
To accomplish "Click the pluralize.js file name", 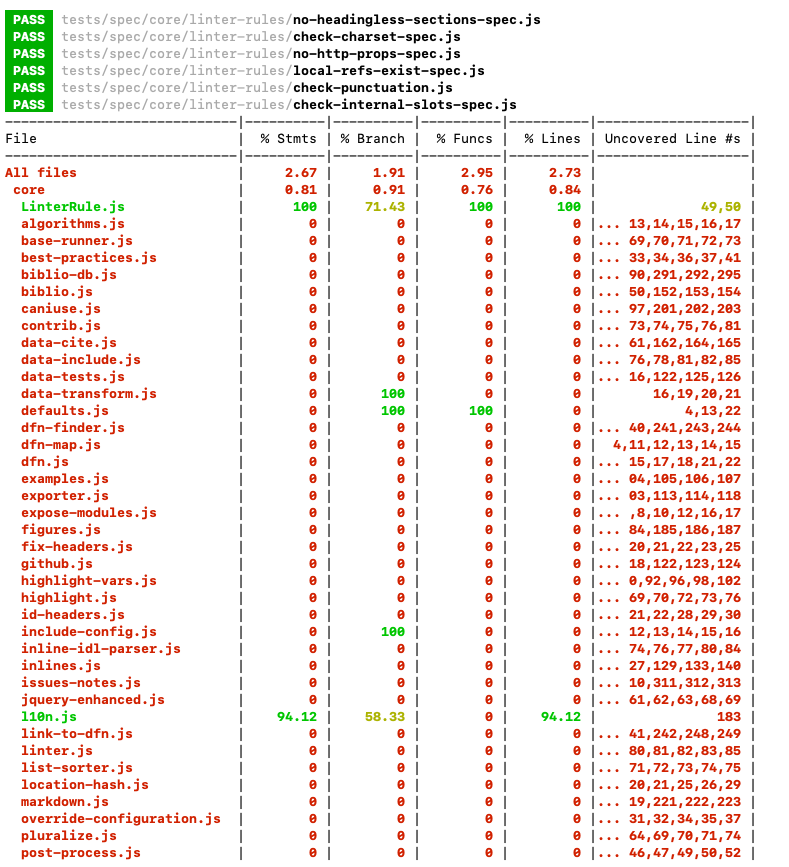I will [69, 836].
